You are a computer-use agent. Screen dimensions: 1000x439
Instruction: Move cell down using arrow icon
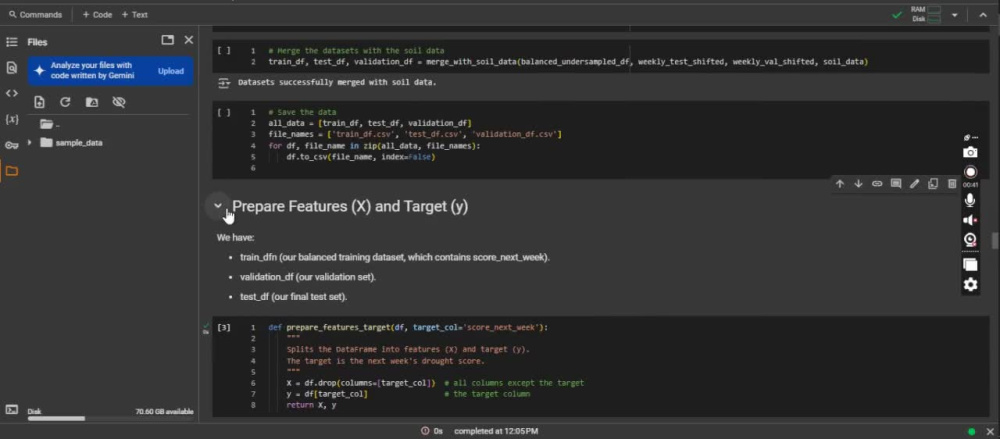point(858,184)
